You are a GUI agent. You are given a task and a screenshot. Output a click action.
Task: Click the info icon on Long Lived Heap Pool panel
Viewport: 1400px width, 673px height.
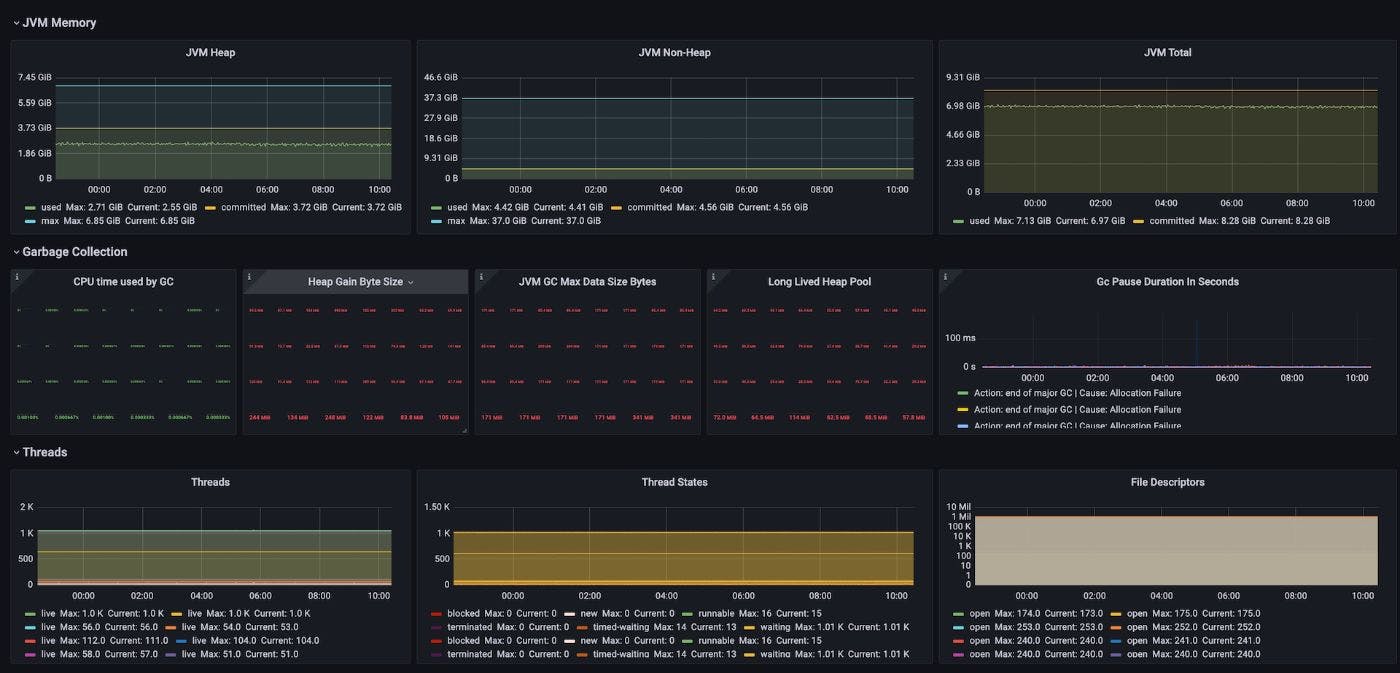(x=713, y=277)
